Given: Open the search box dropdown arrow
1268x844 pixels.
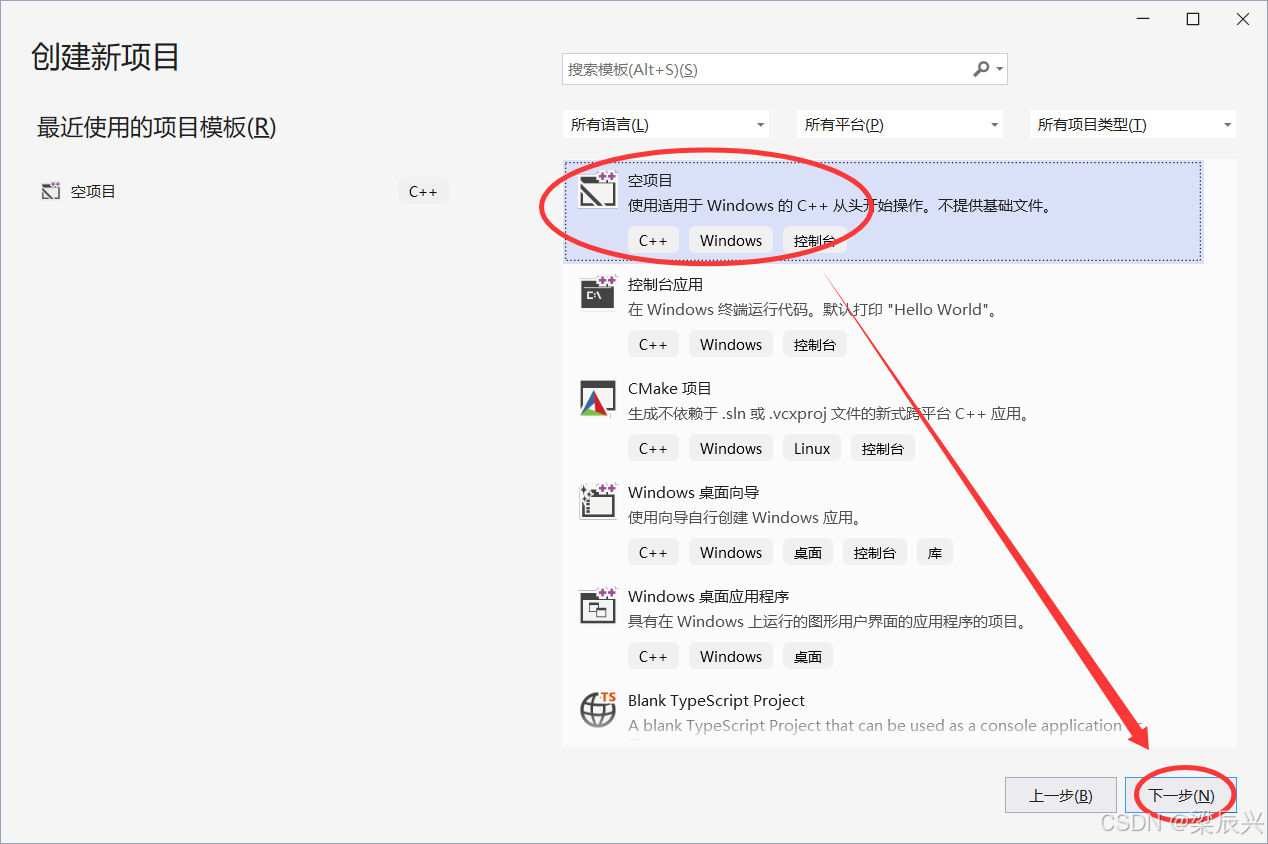Looking at the screenshot, I should click(x=999, y=70).
